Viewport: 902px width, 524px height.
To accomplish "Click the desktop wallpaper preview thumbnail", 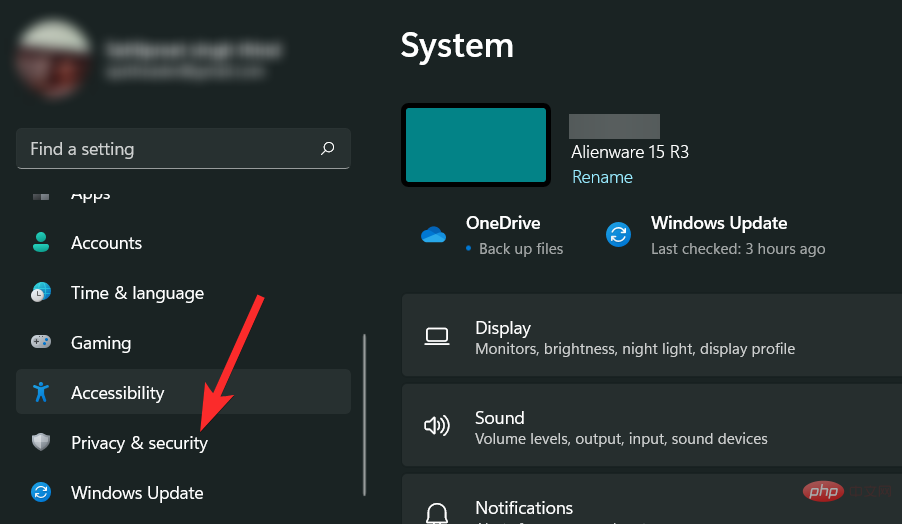I will pyautogui.click(x=476, y=145).
